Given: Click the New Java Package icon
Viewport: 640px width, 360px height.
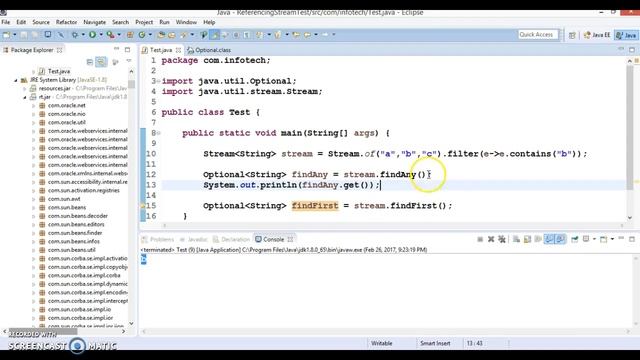Looking at the screenshot, I should click(130, 35).
